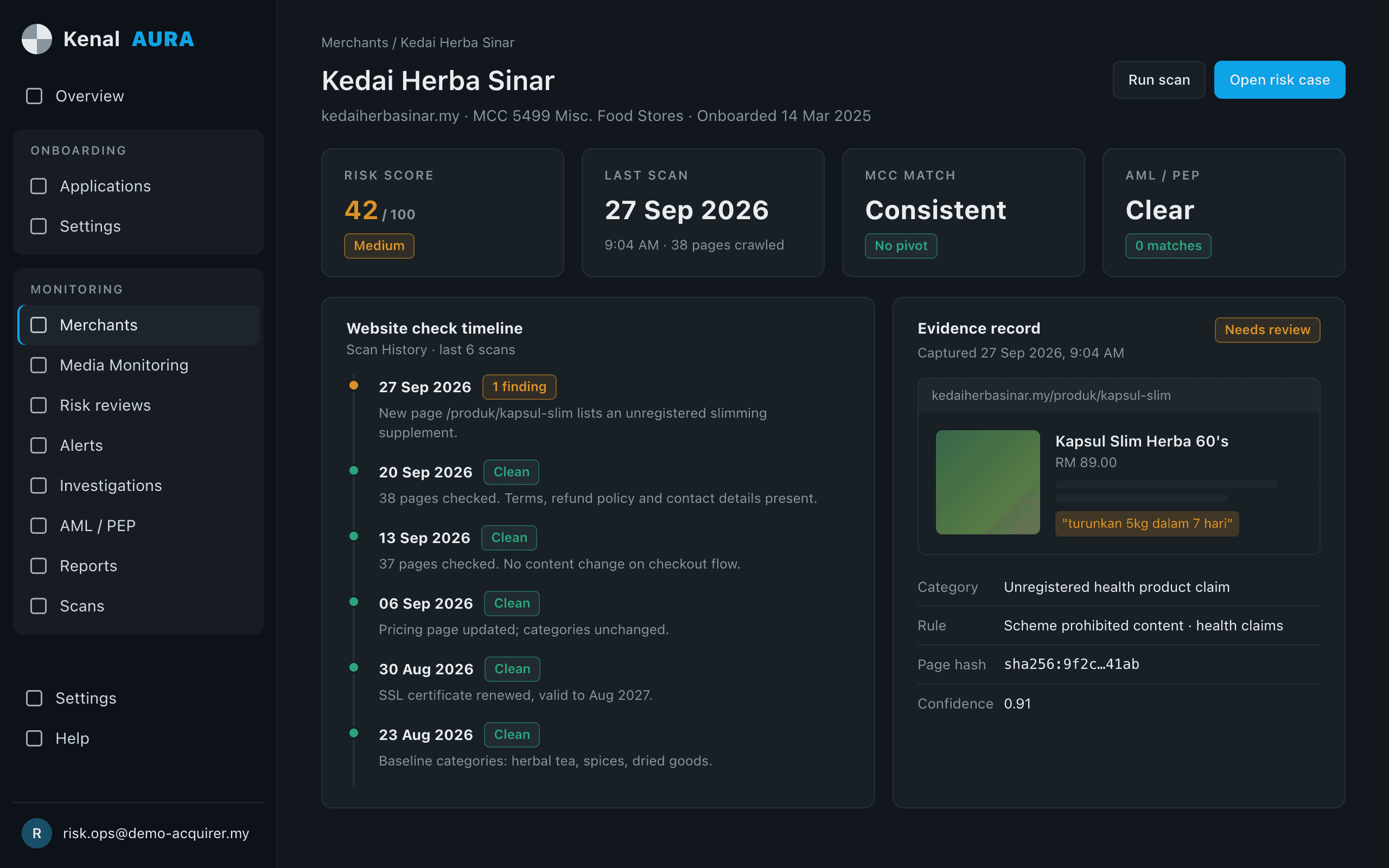The image size is (1389, 868).
Task: Click the No pivot badge
Action: [901, 246]
